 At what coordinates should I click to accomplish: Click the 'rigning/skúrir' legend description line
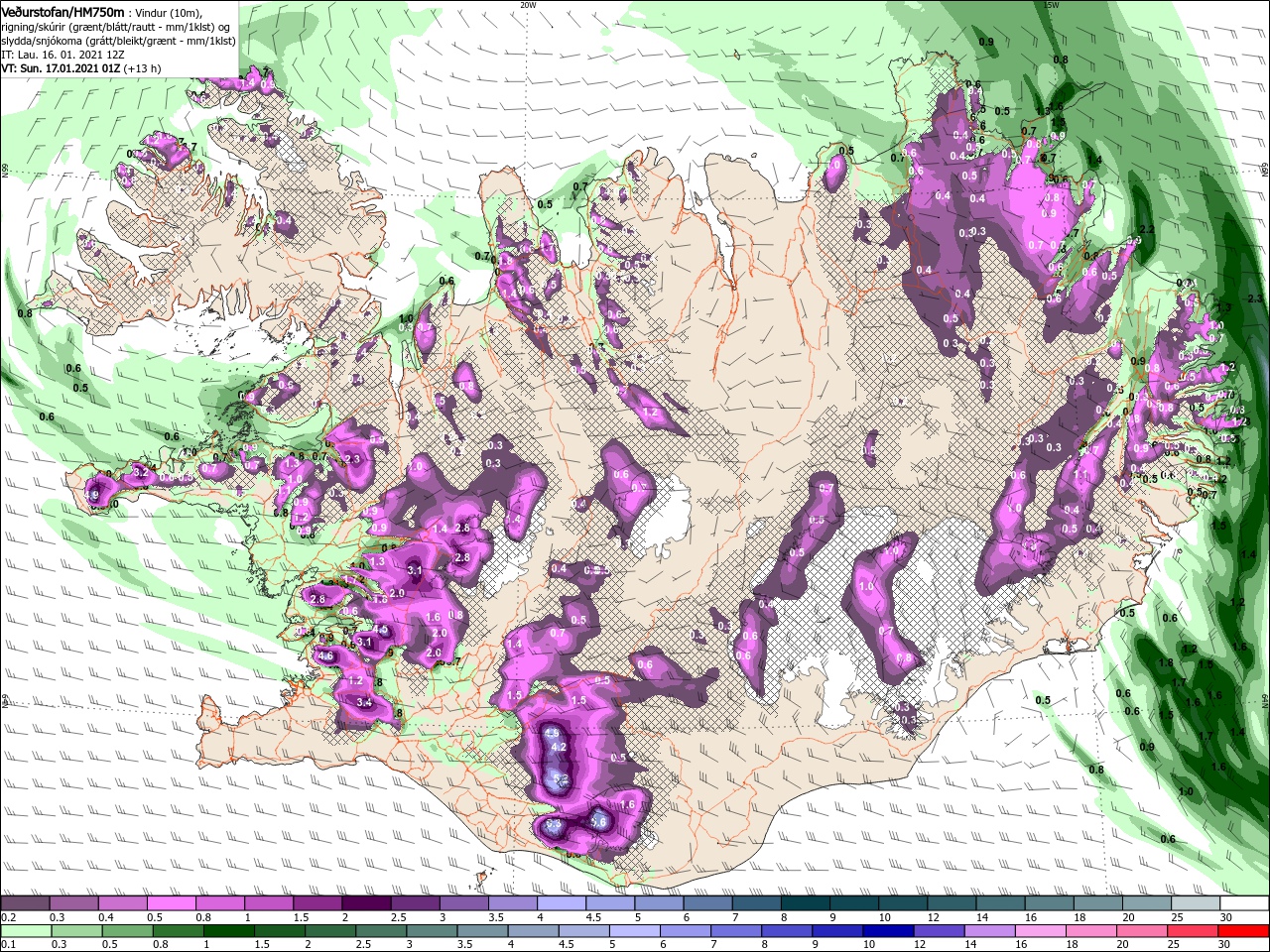point(115,26)
